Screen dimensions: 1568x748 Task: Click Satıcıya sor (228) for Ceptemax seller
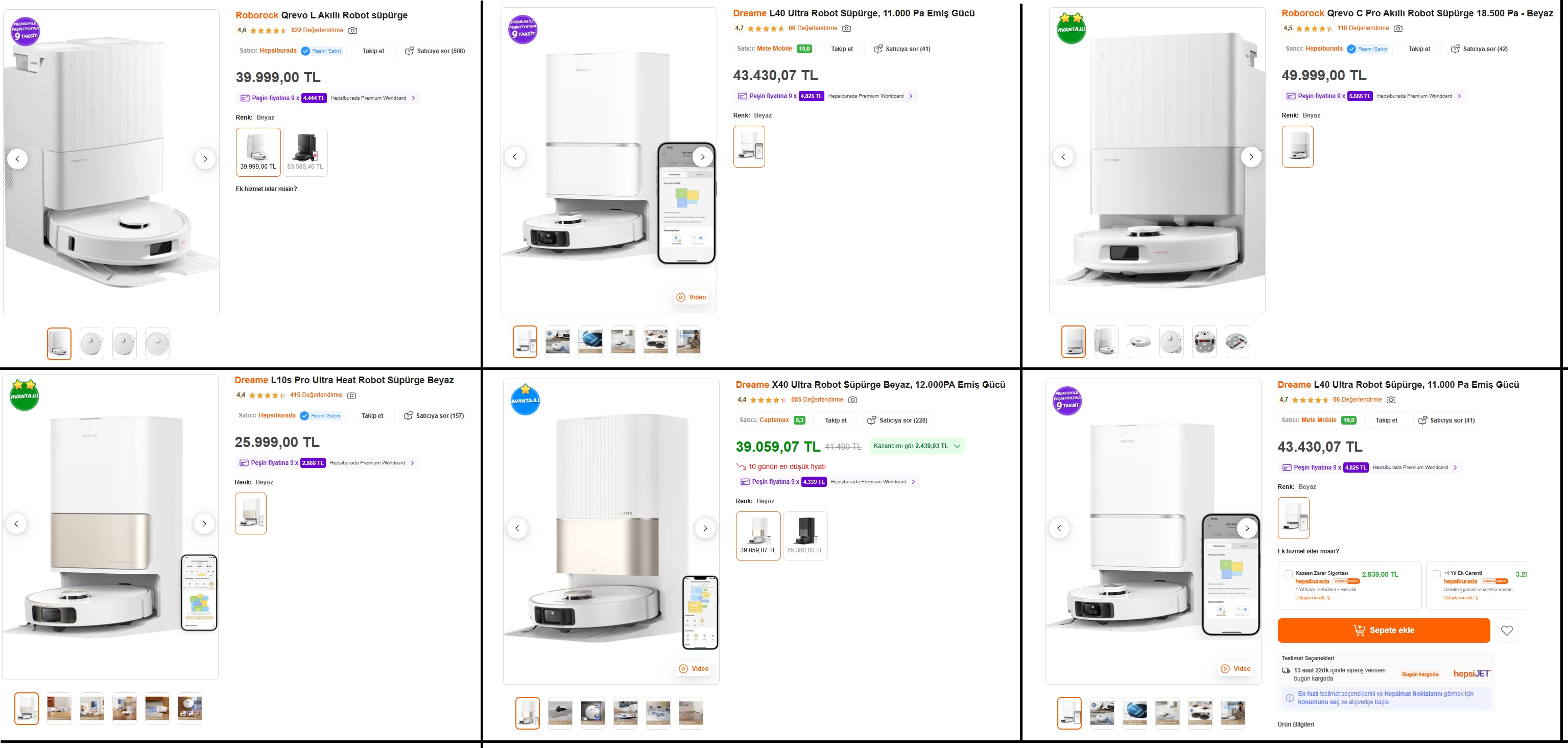[897, 420]
